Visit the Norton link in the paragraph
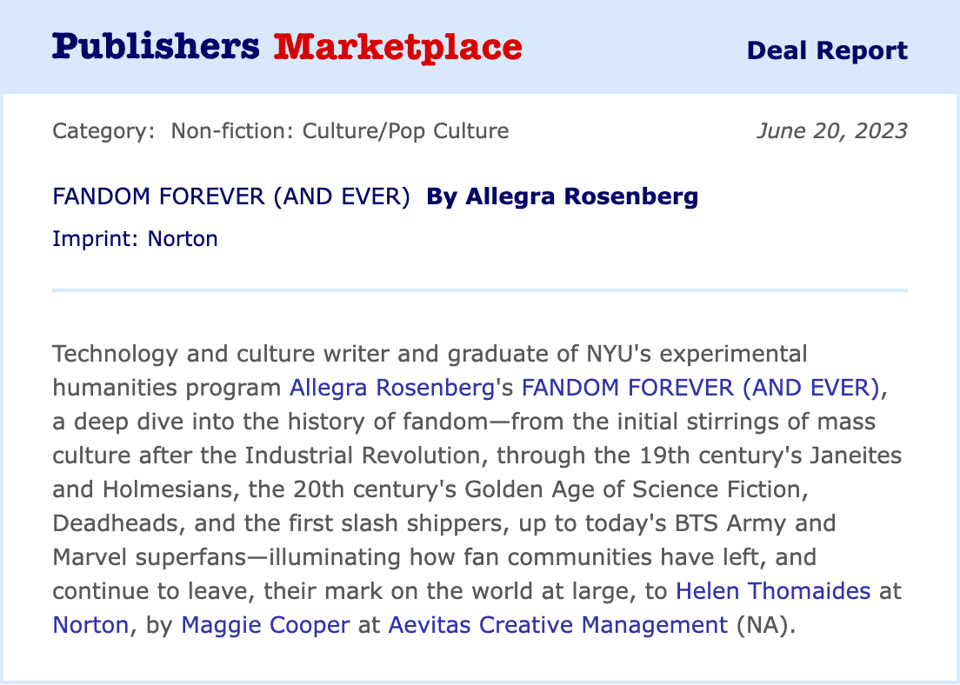The width and height of the screenshot is (960, 685). click(x=91, y=625)
